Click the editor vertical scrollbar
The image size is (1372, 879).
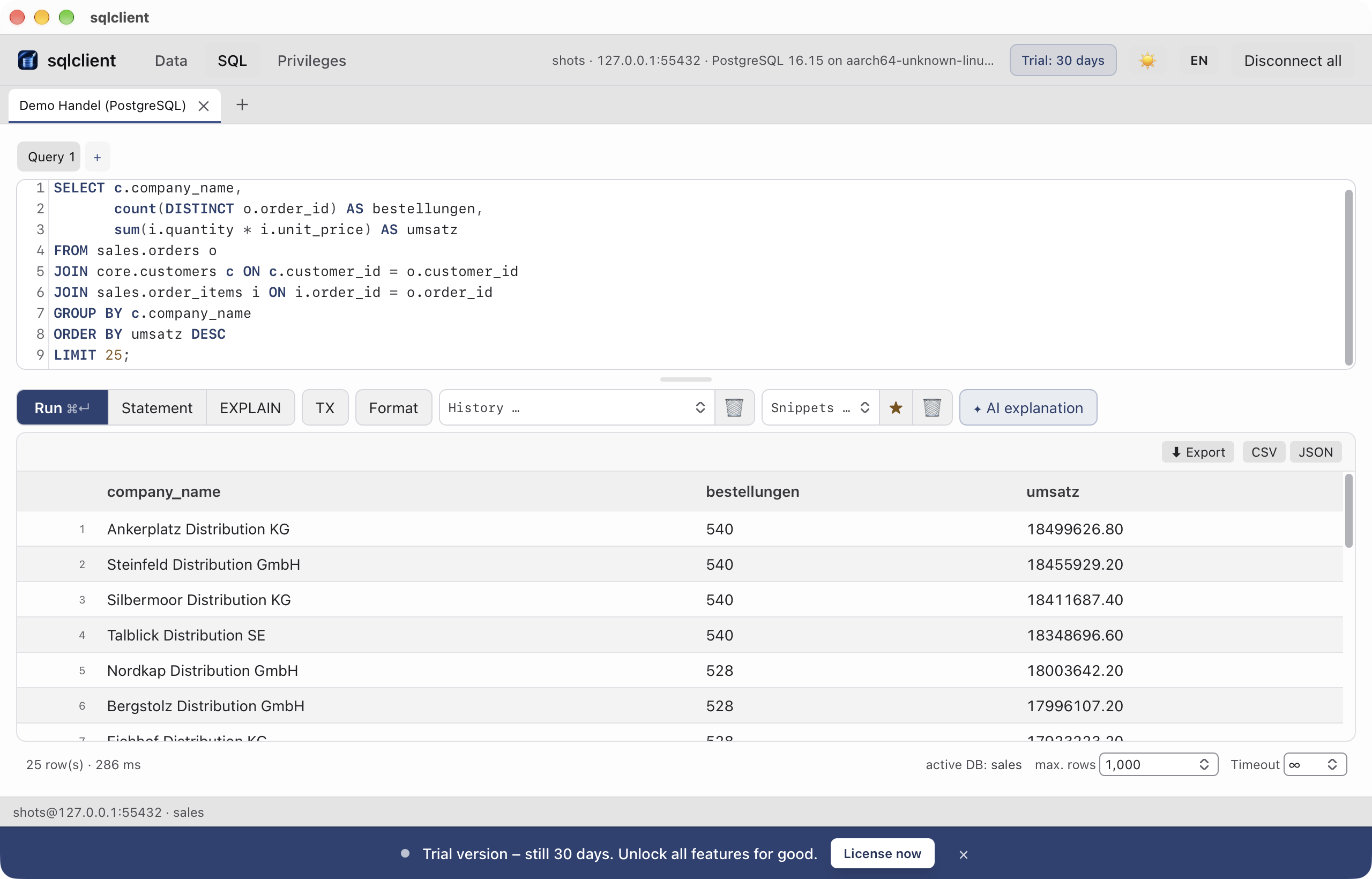(1348, 278)
